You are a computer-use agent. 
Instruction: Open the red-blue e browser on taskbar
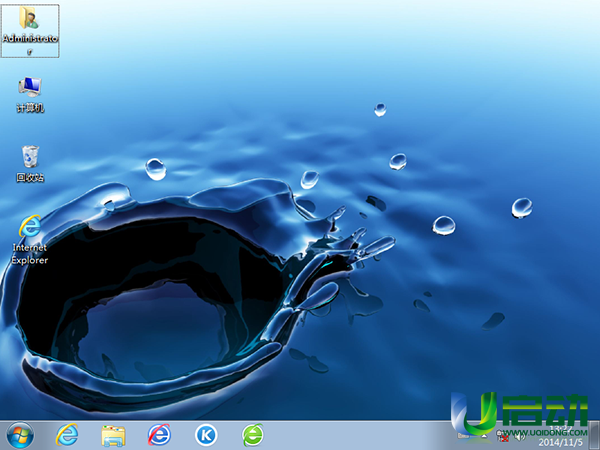(159, 435)
